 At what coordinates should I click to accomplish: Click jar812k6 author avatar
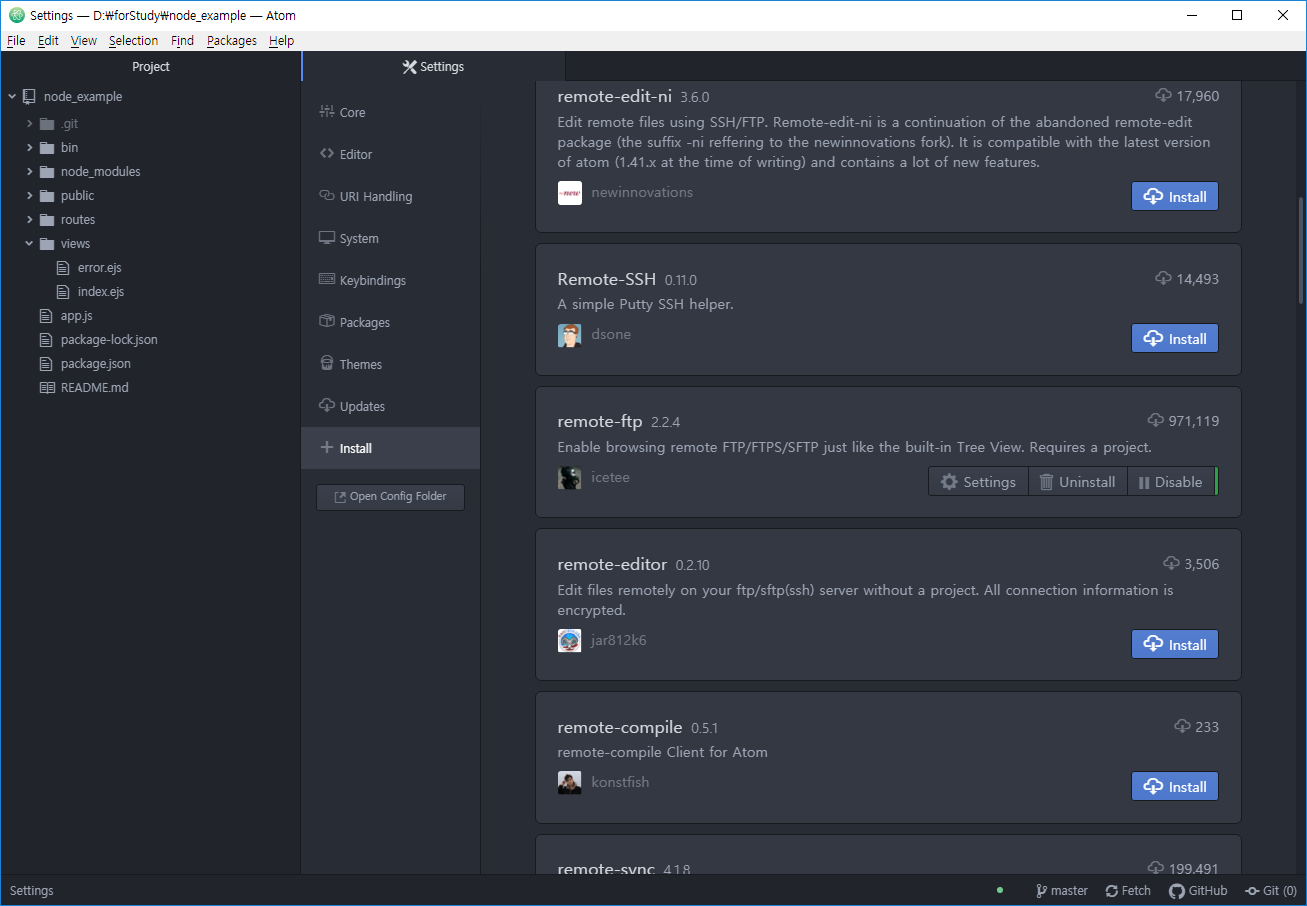coord(569,640)
